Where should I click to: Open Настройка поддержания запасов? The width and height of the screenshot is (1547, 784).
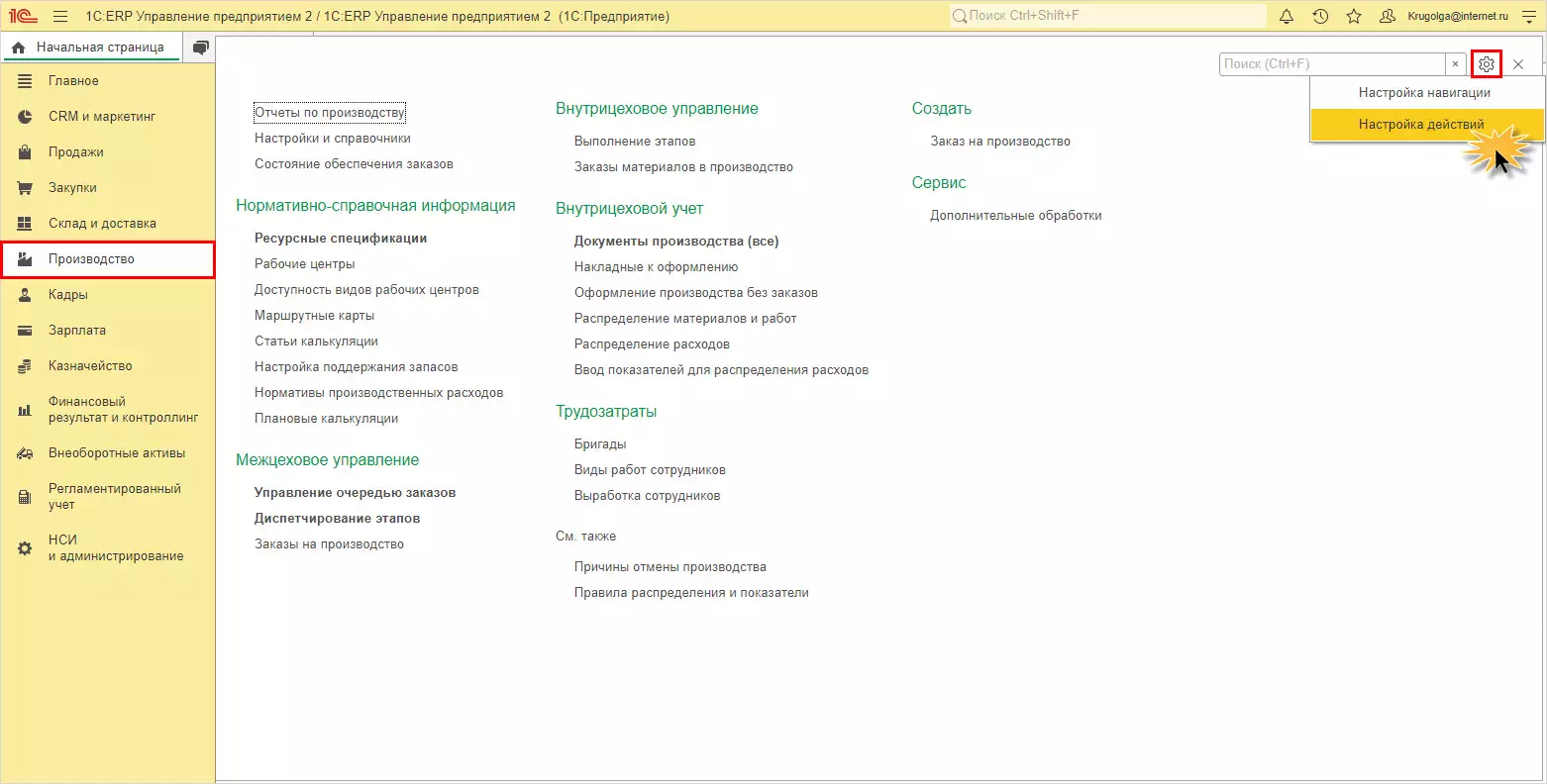(x=356, y=367)
